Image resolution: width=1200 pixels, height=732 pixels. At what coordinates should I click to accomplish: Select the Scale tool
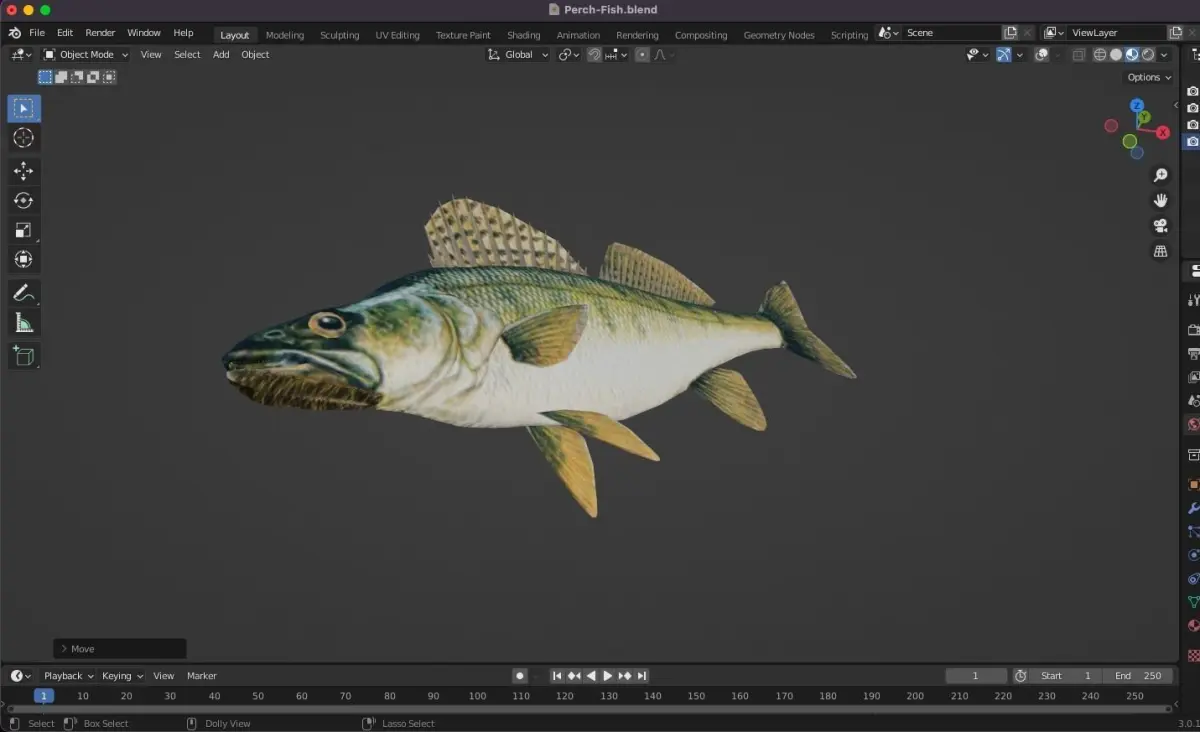24,230
